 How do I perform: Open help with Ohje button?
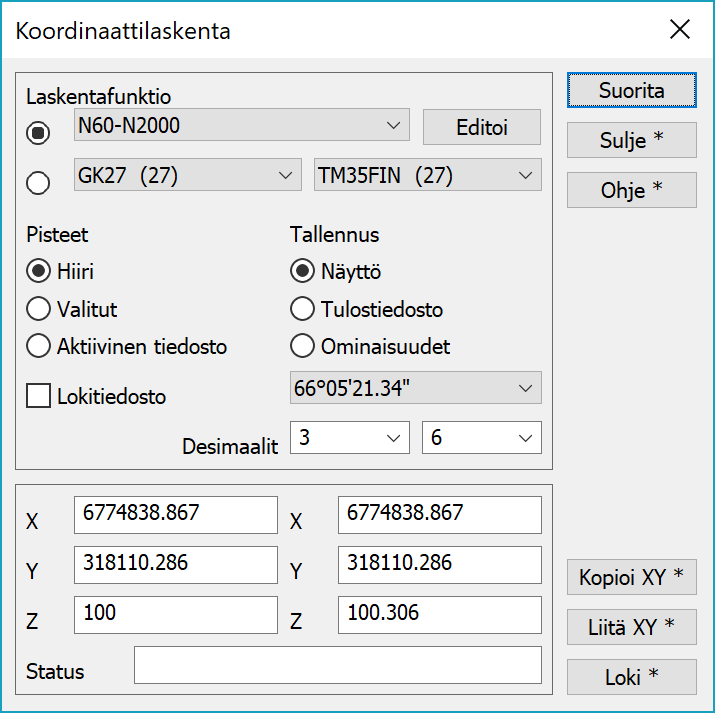coord(631,190)
